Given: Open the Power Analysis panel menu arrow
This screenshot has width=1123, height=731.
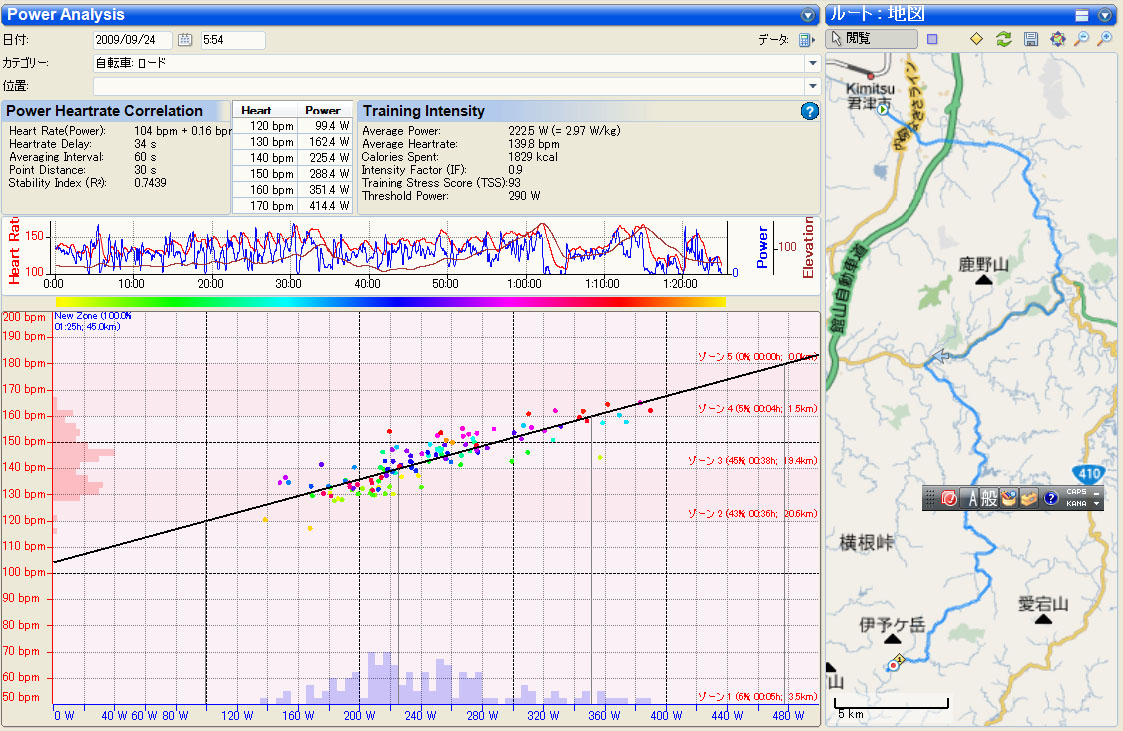Looking at the screenshot, I should [808, 15].
